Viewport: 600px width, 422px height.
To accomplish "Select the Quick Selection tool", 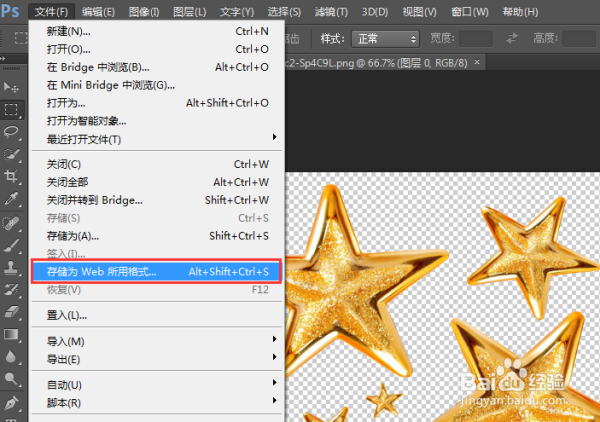I will pos(11,154).
